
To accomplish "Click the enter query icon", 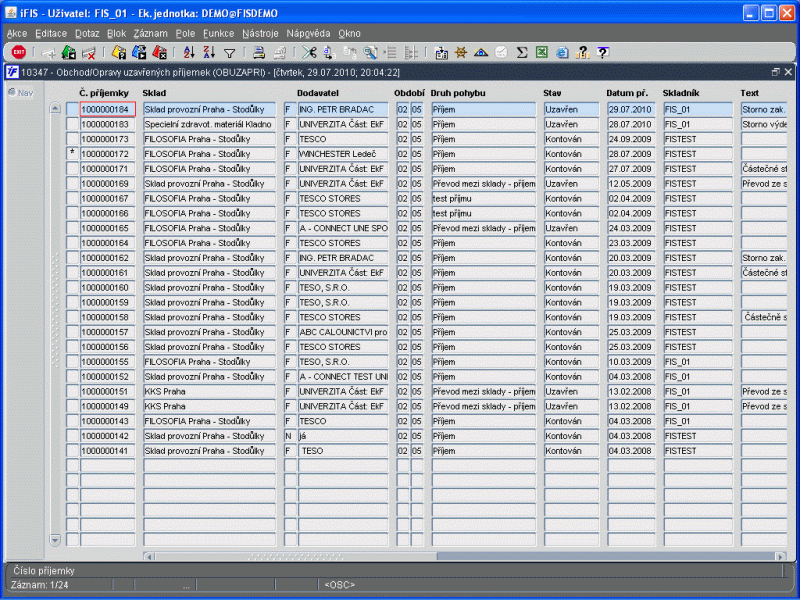I will [x=118, y=52].
